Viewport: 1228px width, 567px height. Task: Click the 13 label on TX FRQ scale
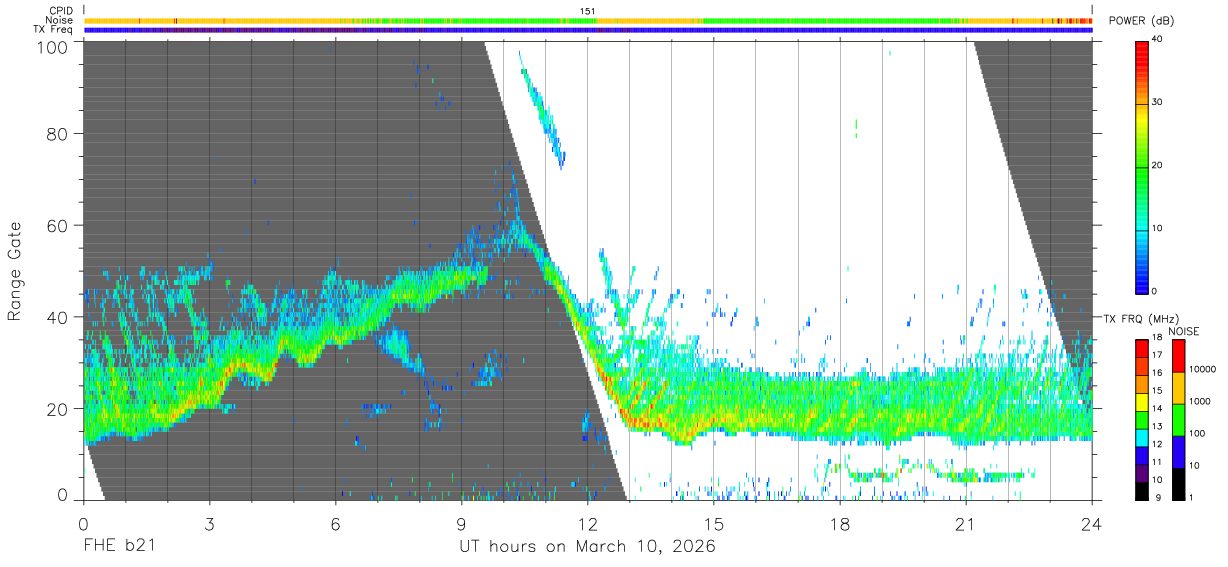[1157, 427]
